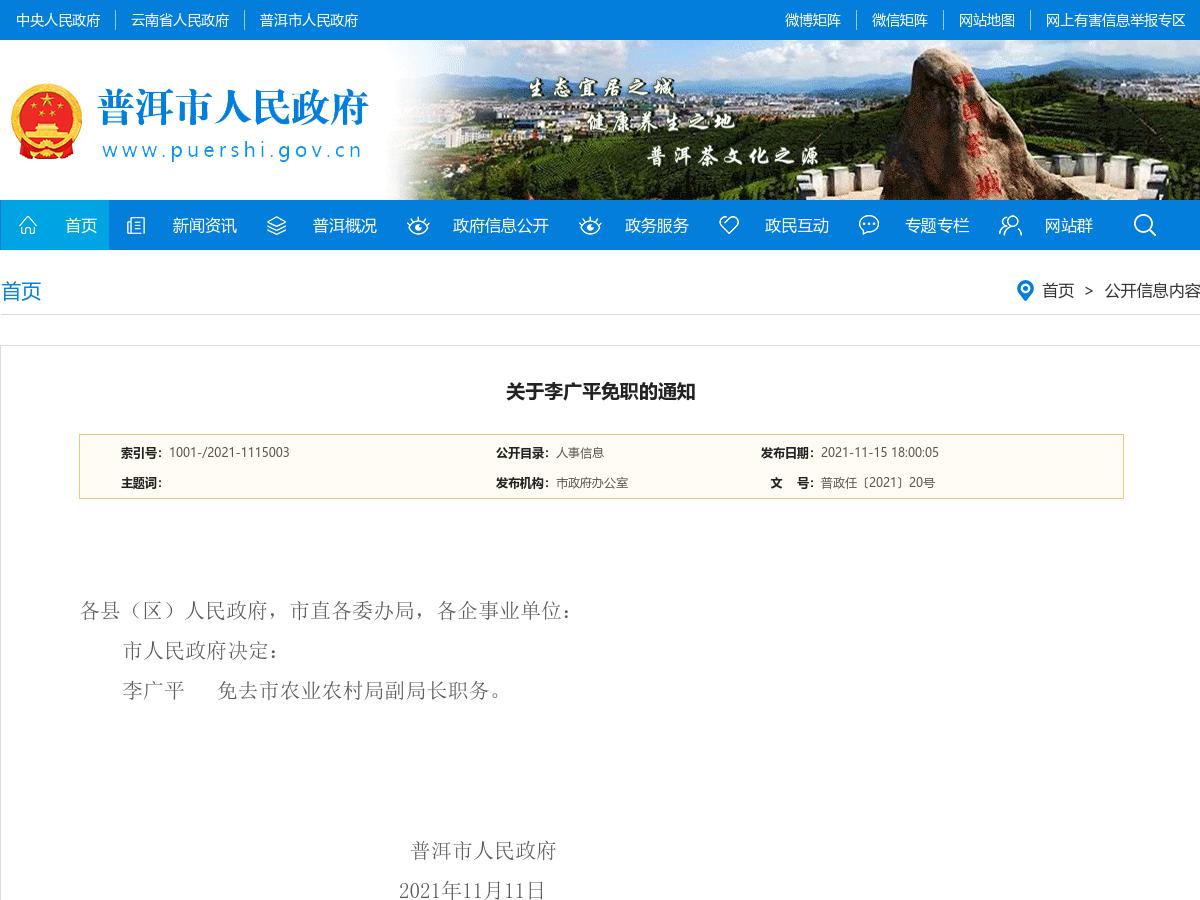
Task: Select index number 1001-/2021-1115003
Action: (229, 453)
